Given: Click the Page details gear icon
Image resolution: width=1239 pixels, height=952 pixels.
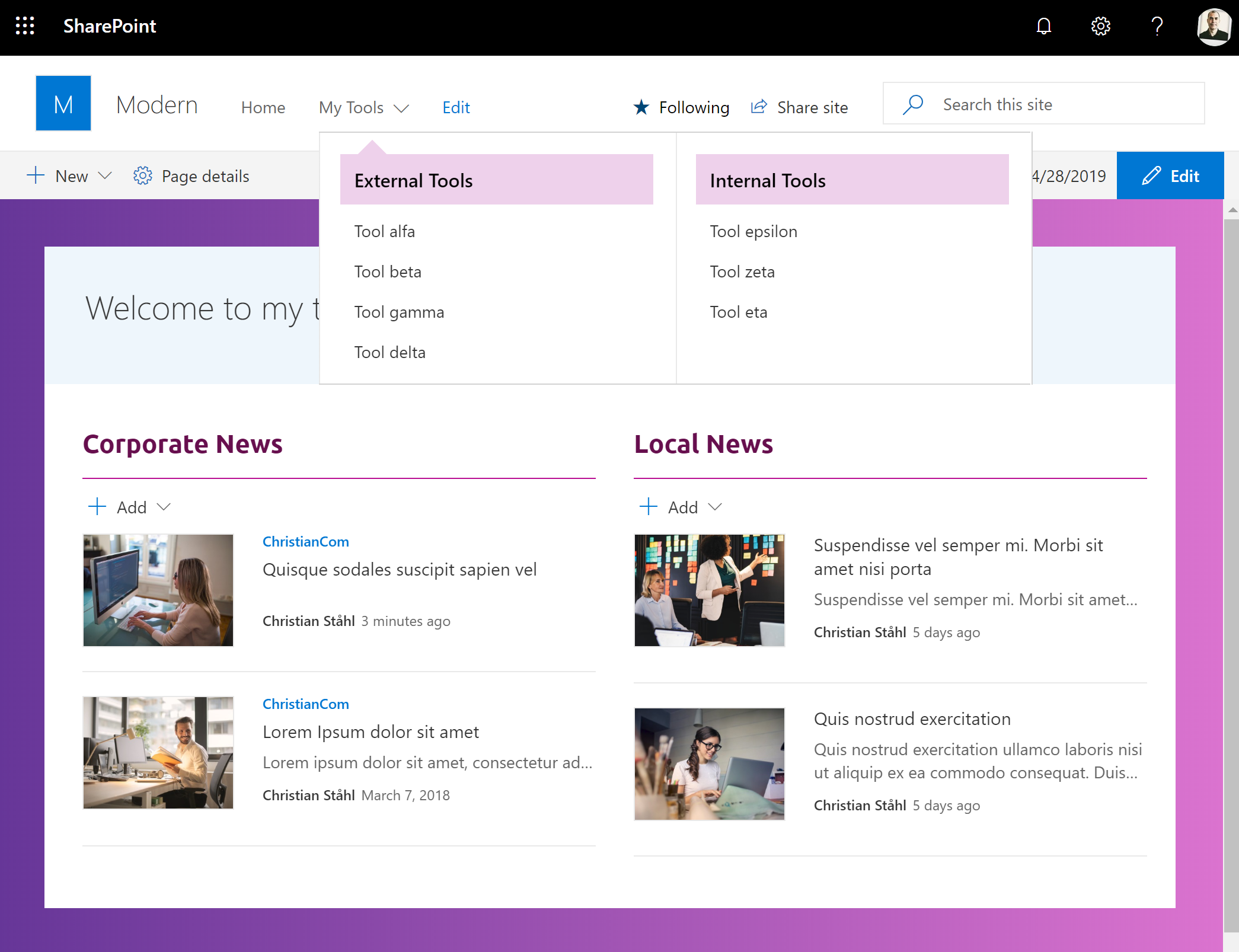Looking at the screenshot, I should click(x=143, y=176).
